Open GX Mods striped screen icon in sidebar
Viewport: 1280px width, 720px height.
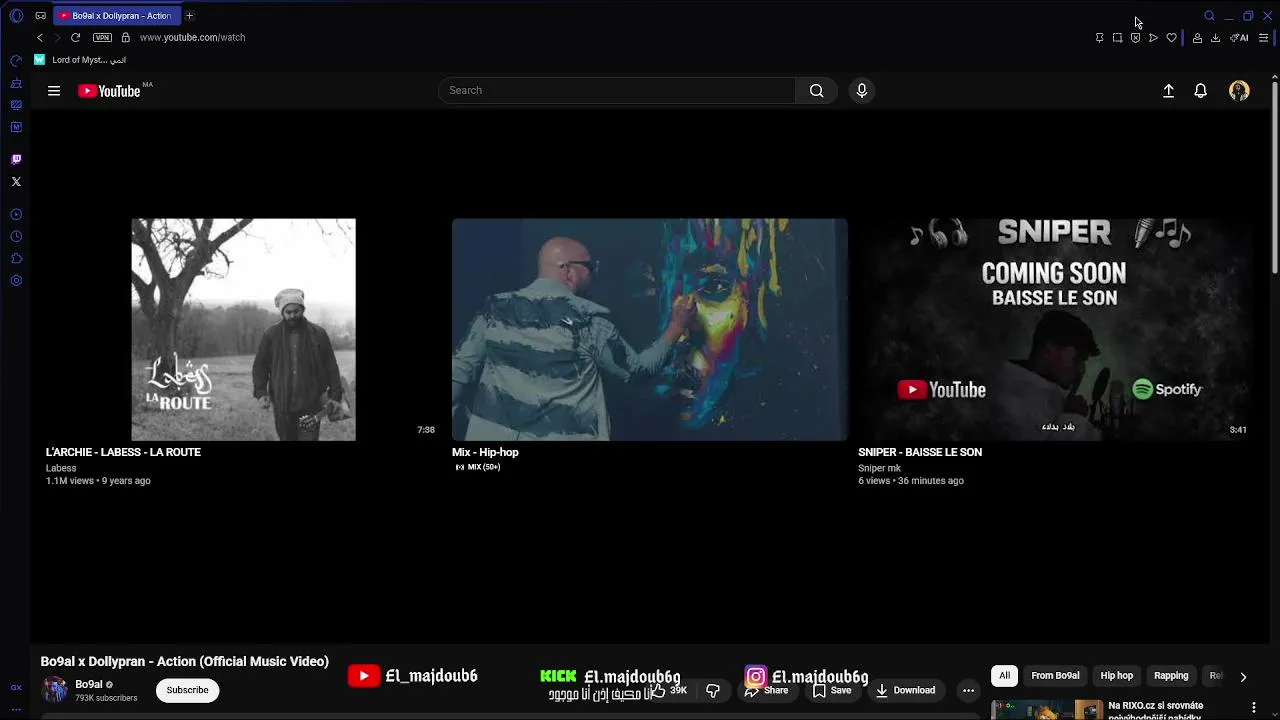(16, 105)
